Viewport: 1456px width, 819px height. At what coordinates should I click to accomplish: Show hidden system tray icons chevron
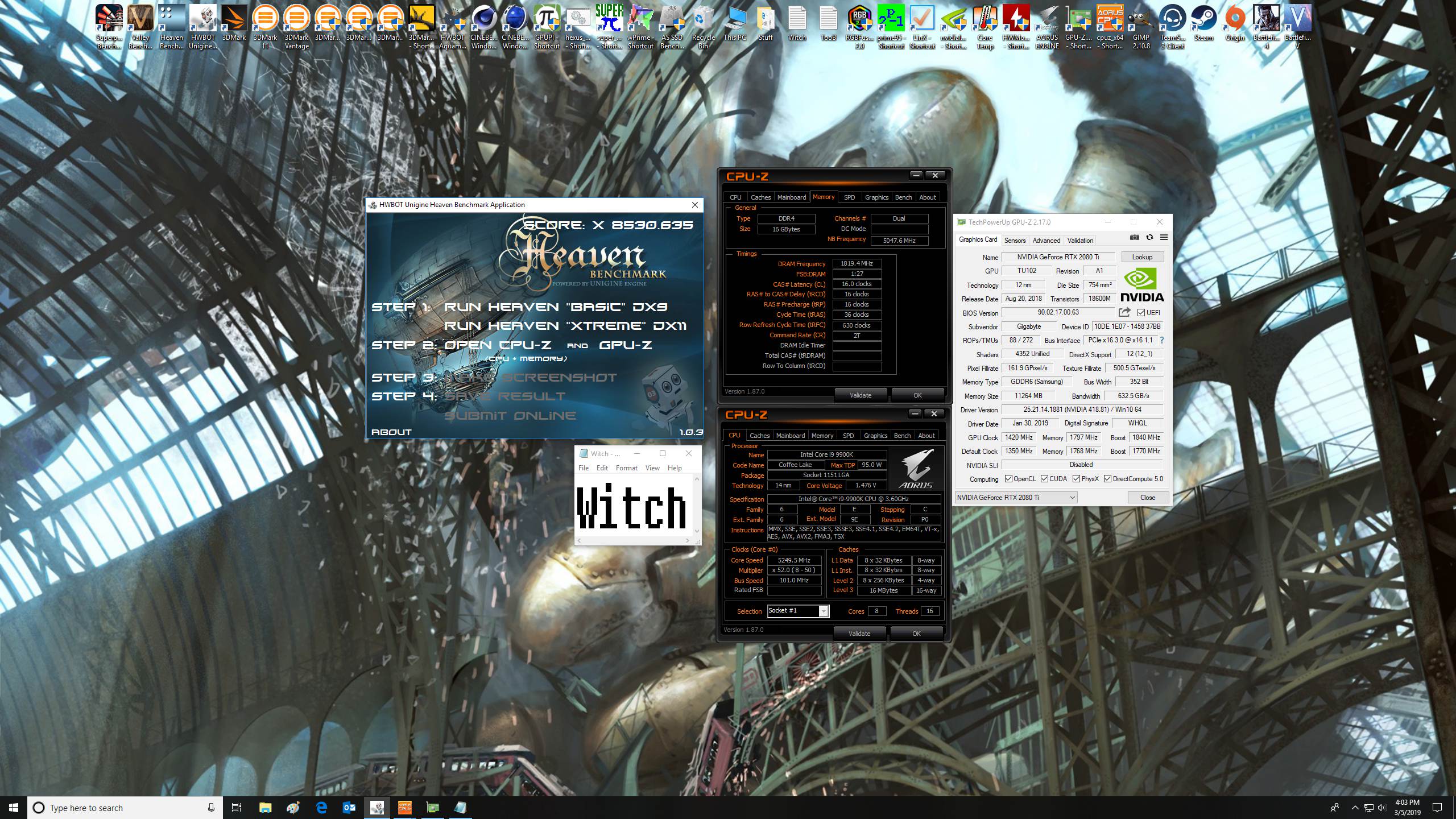(x=1355, y=808)
